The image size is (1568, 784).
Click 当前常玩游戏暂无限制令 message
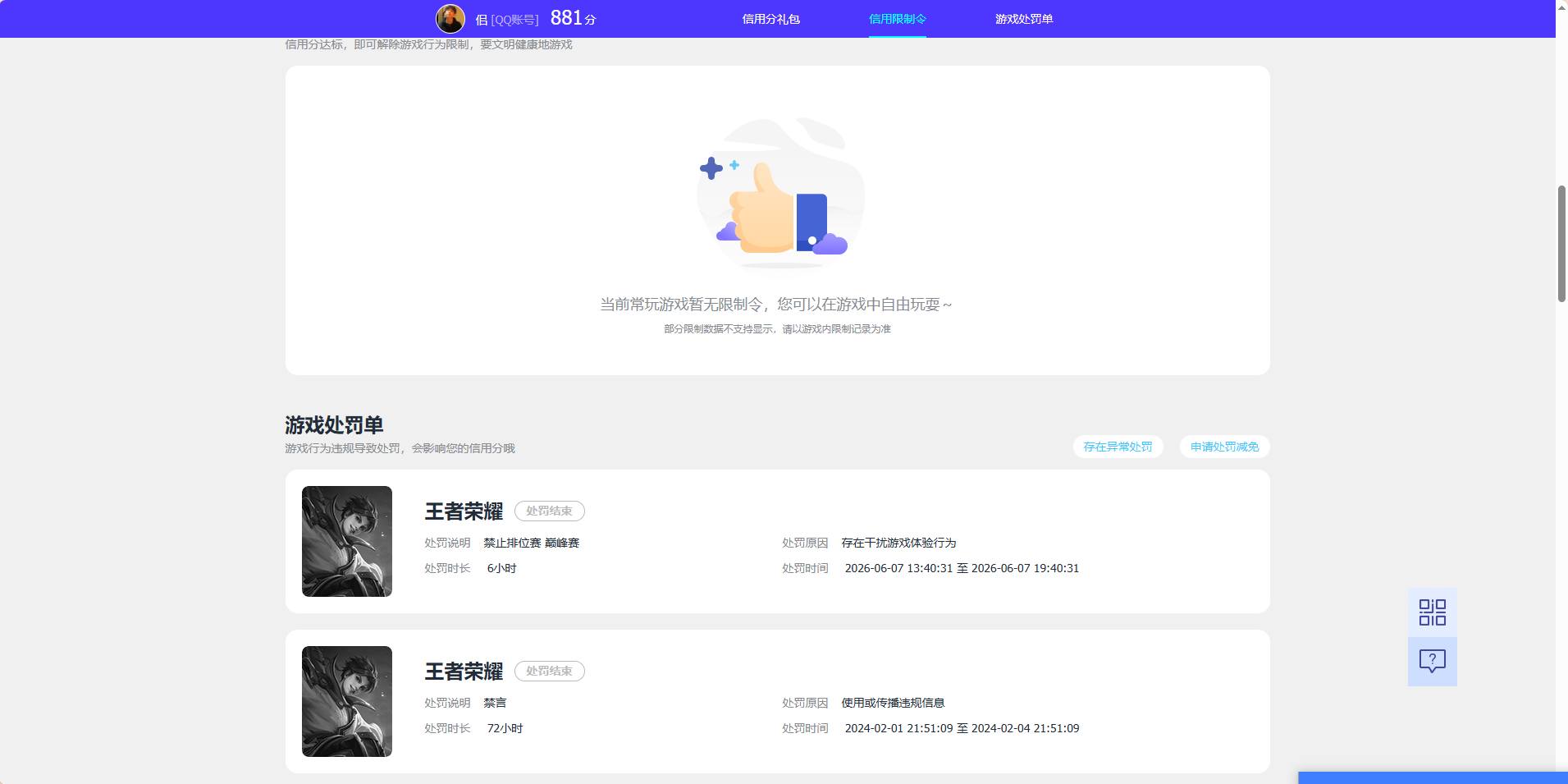click(776, 305)
